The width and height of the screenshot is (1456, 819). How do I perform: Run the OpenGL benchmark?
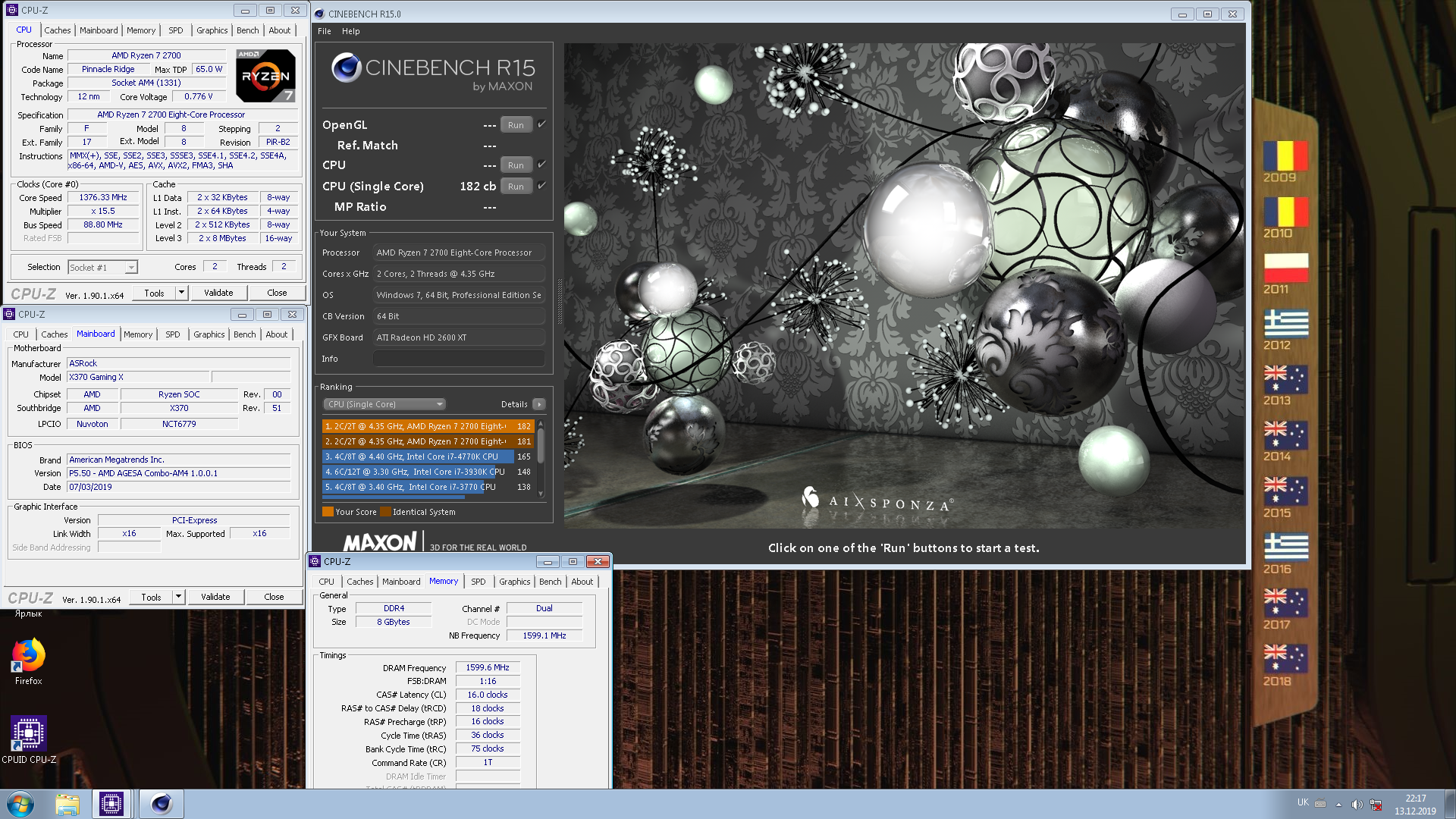pos(516,125)
